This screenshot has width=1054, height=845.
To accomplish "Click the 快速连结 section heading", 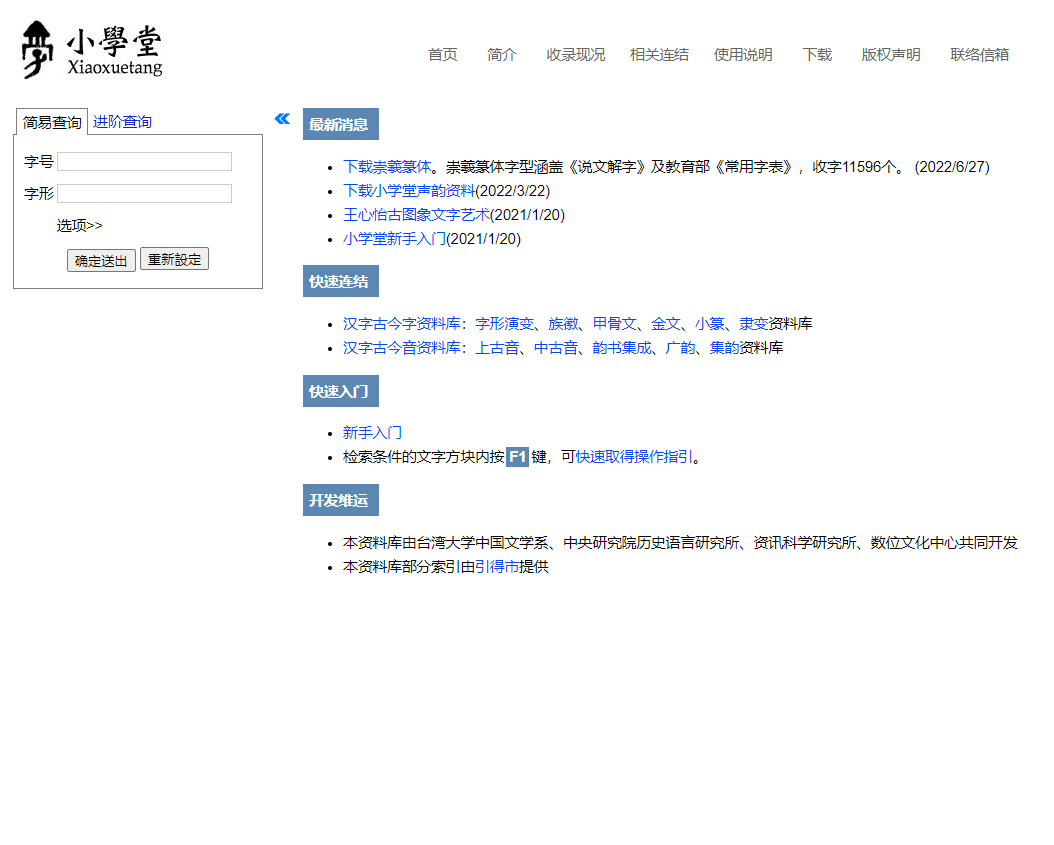I will (x=341, y=281).
